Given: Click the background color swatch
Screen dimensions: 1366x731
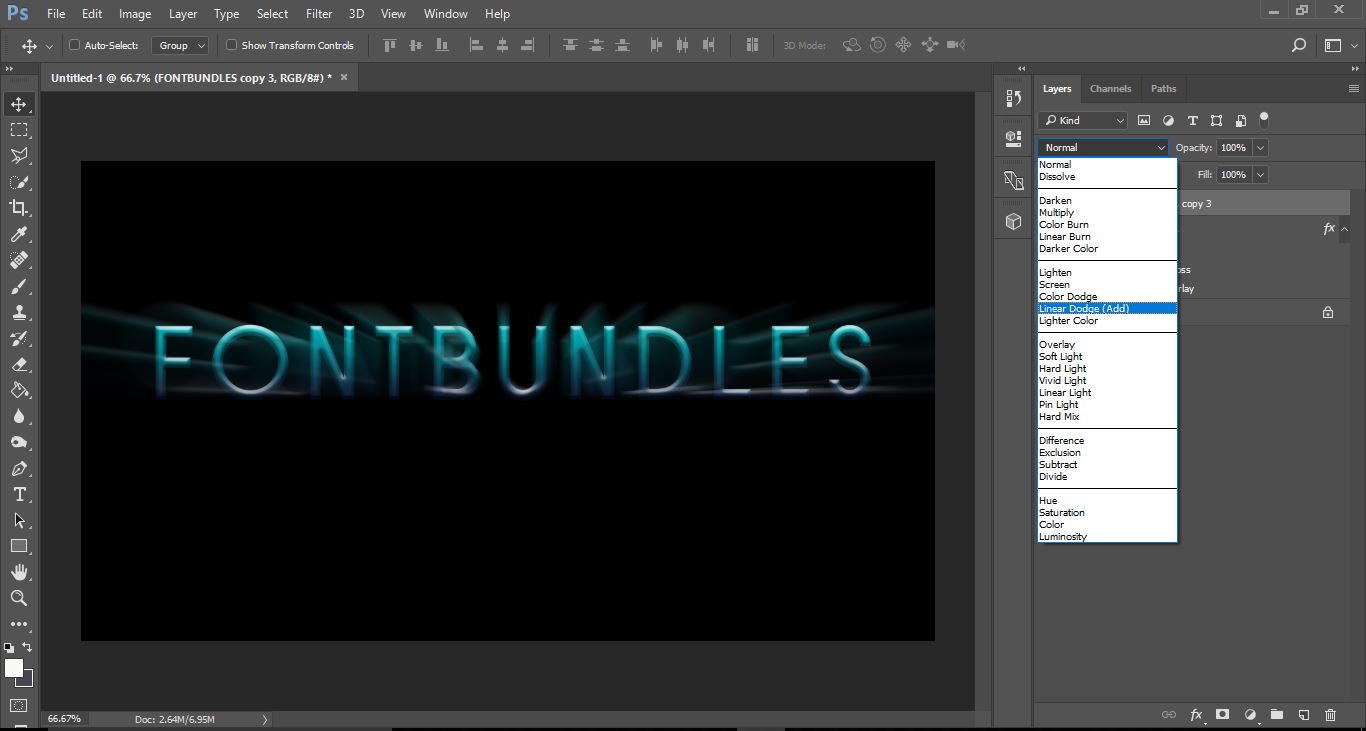Looking at the screenshot, I should point(26,679).
